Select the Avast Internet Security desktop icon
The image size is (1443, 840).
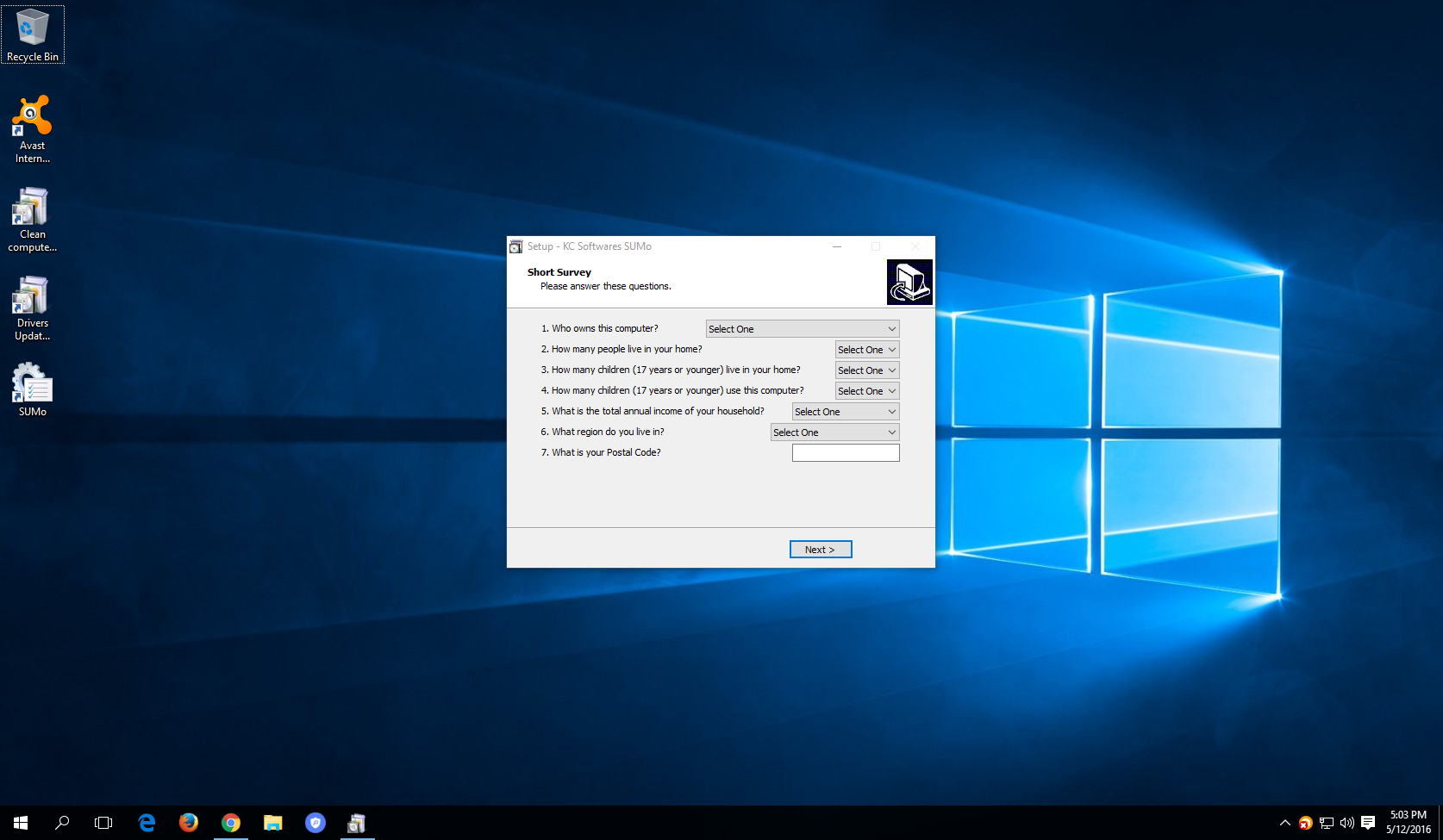[x=32, y=128]
